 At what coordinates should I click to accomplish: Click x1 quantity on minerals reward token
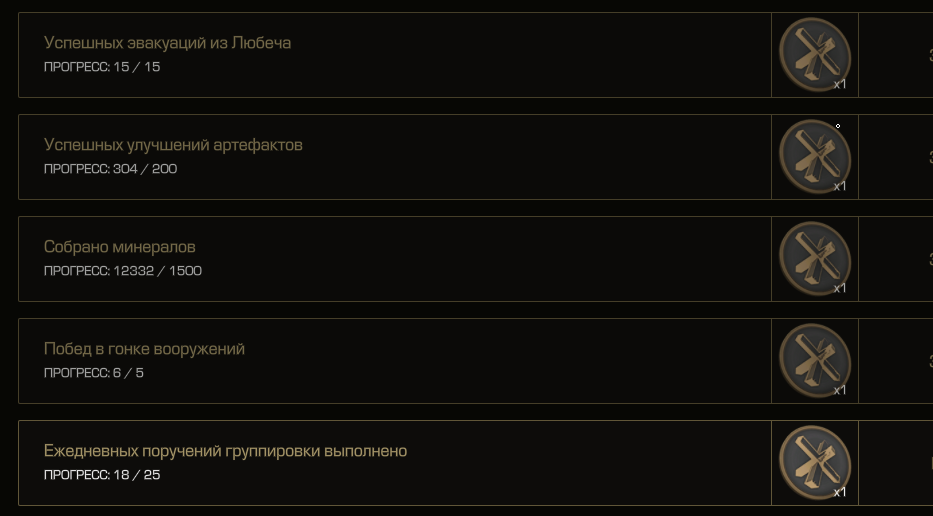[x=840, y=288]
